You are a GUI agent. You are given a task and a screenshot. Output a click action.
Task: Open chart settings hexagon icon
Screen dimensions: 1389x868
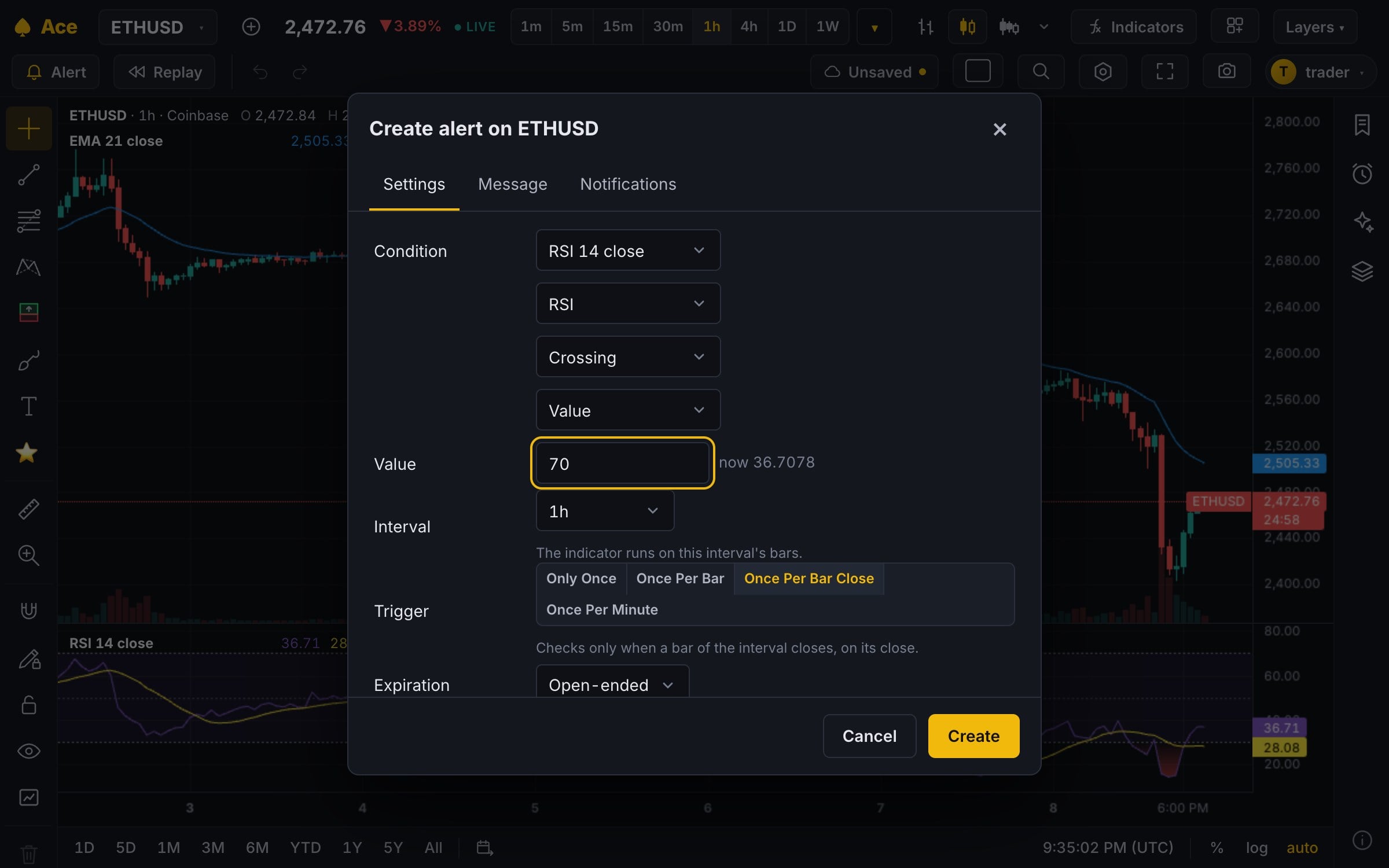click(1103, 72)
